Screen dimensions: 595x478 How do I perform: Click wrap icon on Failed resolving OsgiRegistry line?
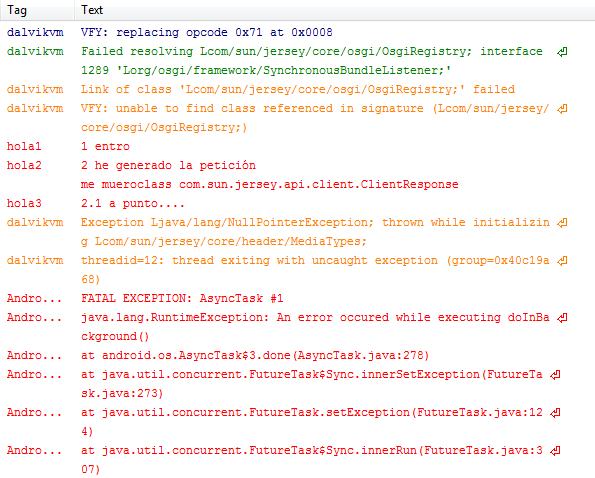click(562, 52)
